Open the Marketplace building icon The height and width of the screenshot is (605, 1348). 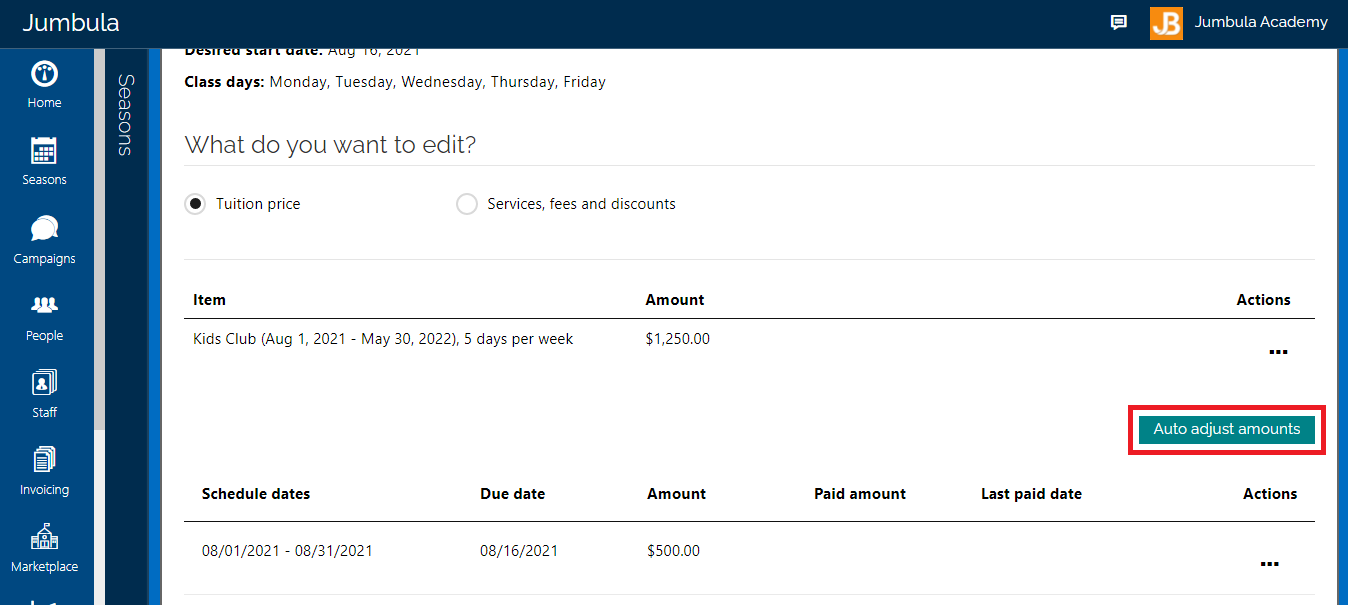(44, 537)
